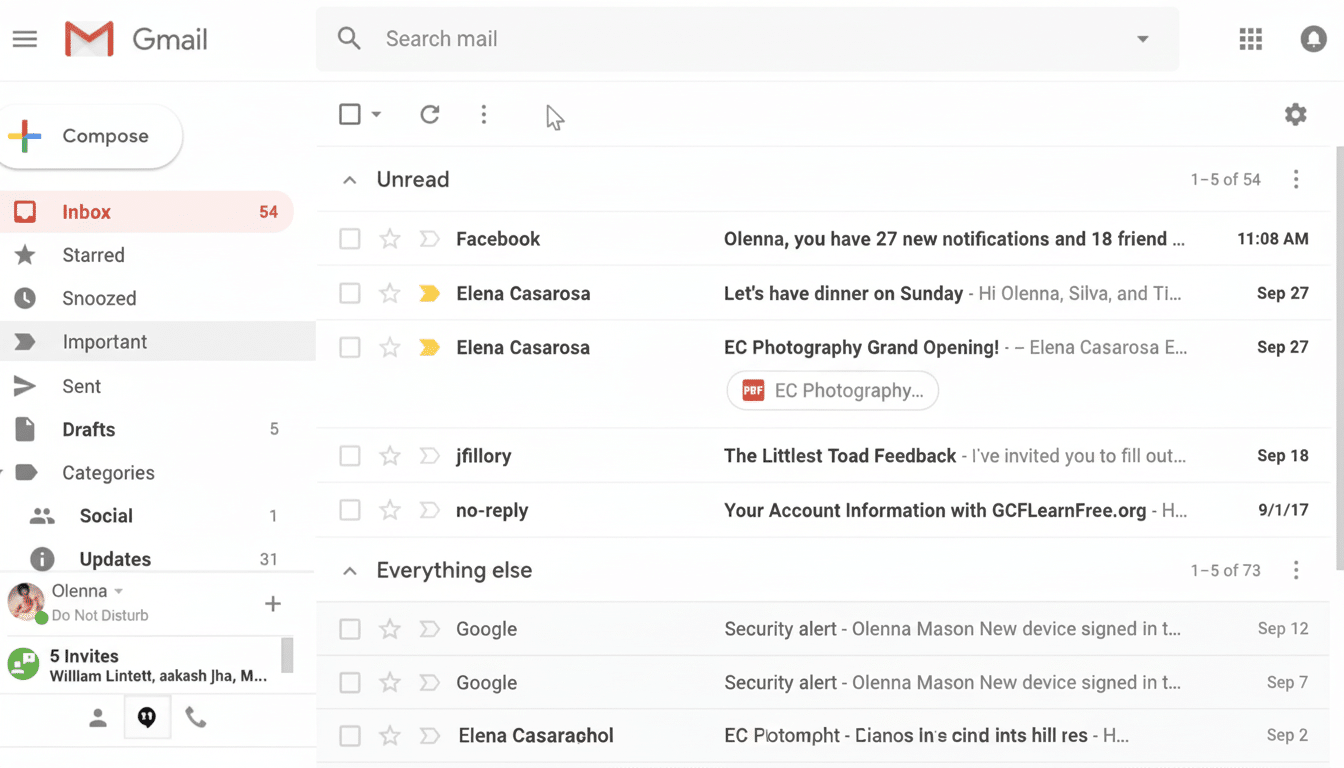
Task: Toggle importance marker on no-reply email
Action: coord(429,510)
